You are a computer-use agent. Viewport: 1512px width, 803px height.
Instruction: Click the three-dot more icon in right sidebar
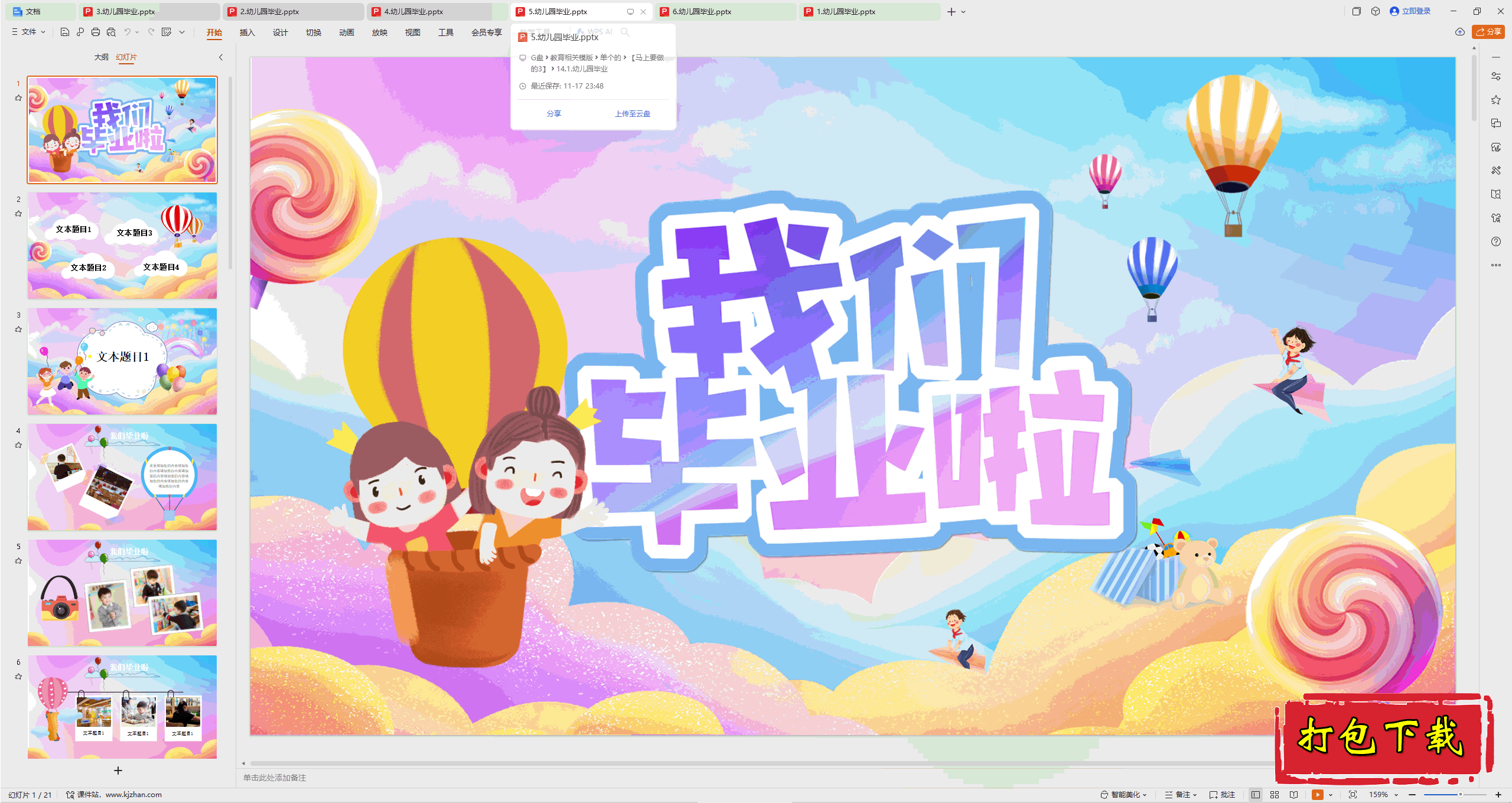(x=1496, y=265)
